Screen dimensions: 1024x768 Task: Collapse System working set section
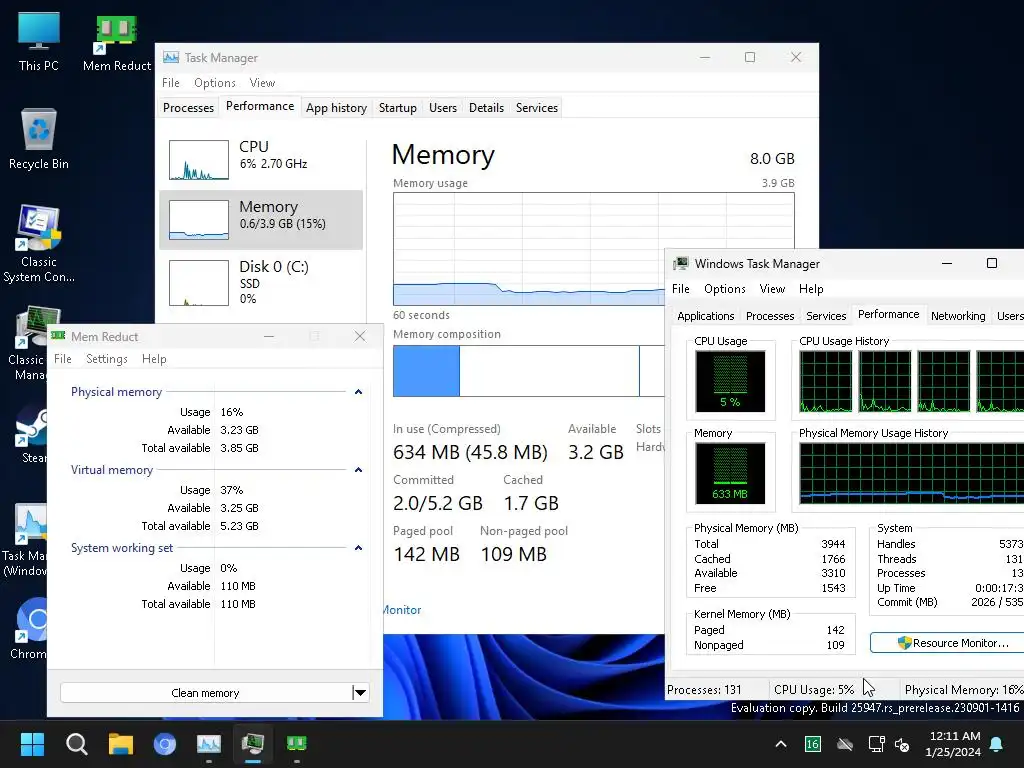coord(358,548)
